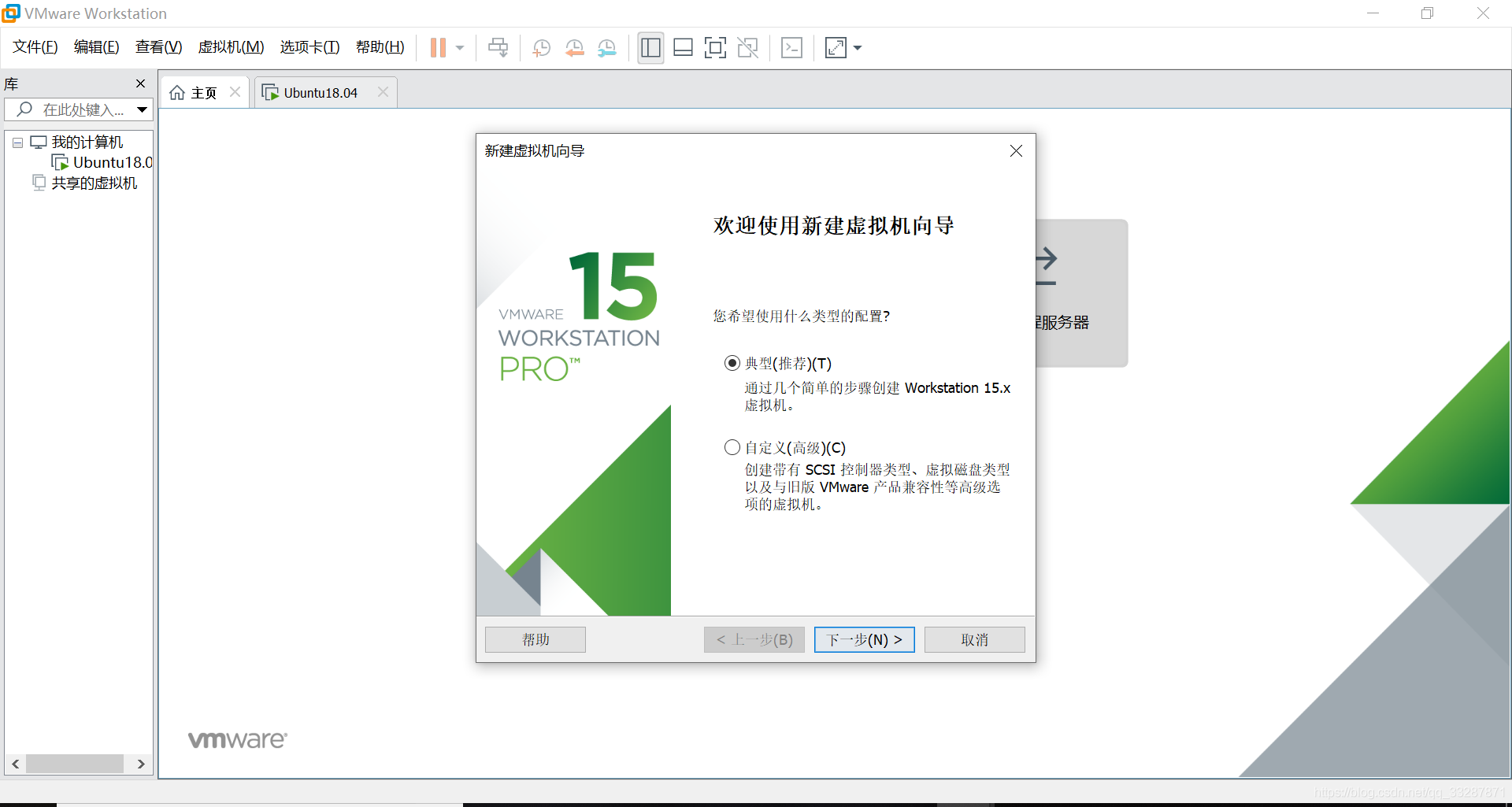The width and height of the screenshot is (1512, 807).
Task: Click the library scrollbar left arrow
Action: 15,764
